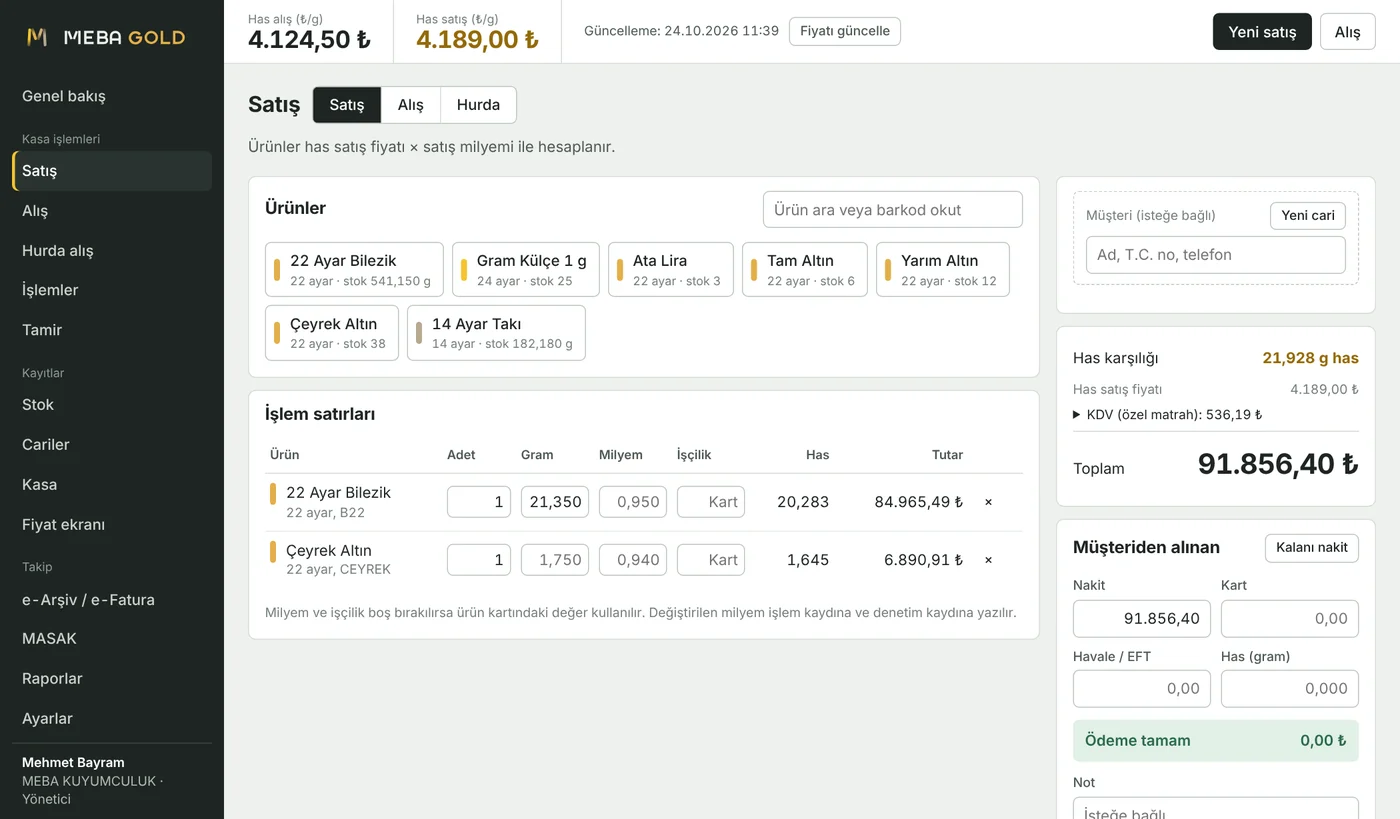Add the 14 Ayar Takı product card

(496, 333)
